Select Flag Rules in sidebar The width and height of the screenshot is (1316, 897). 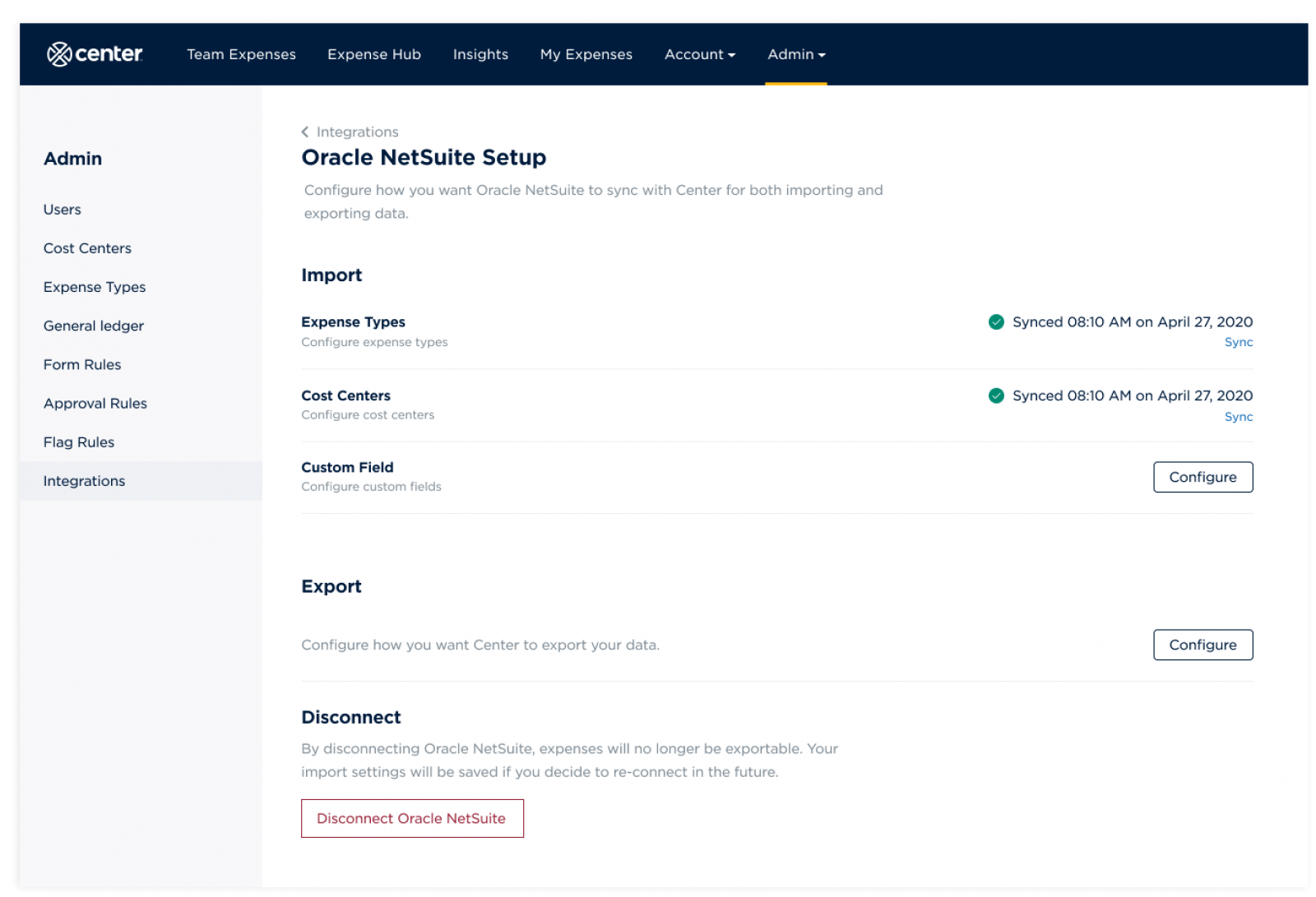[x=79, y=442]
